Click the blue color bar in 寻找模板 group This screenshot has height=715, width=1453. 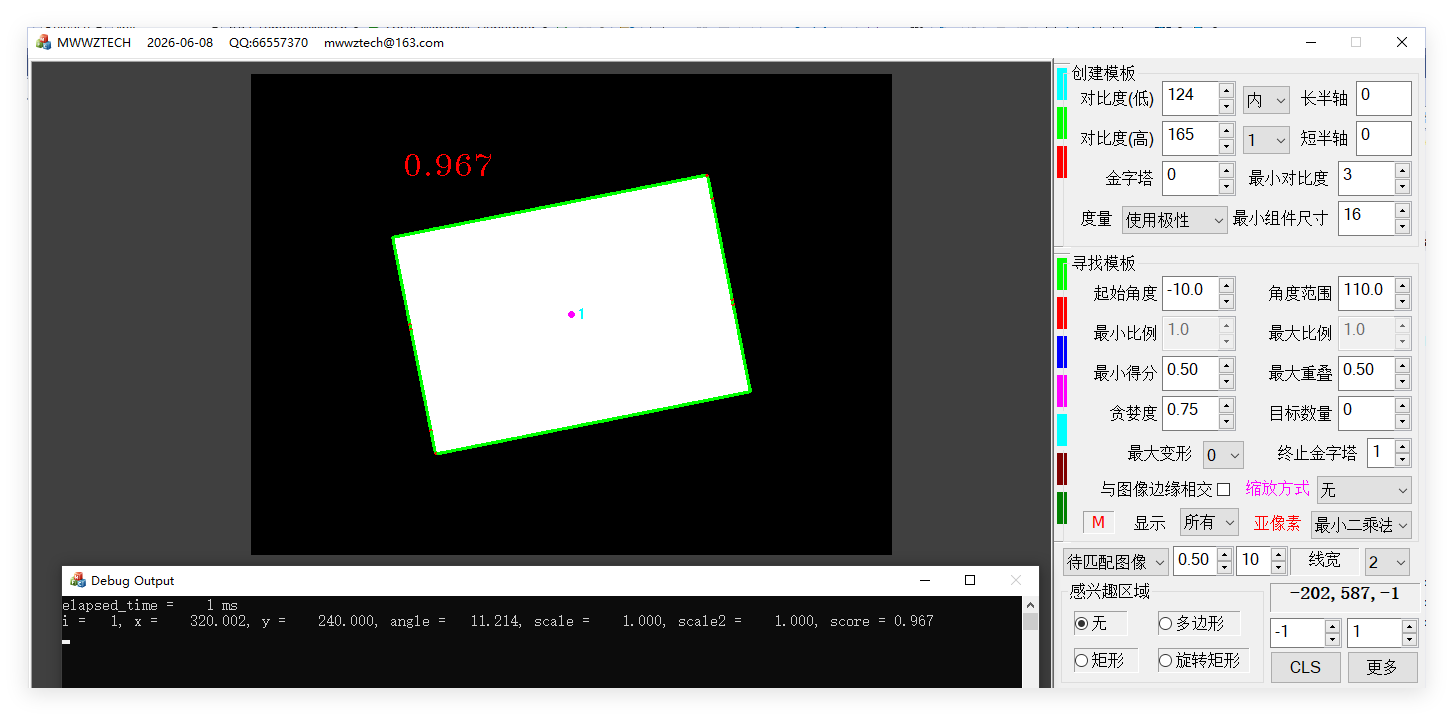1062,352
